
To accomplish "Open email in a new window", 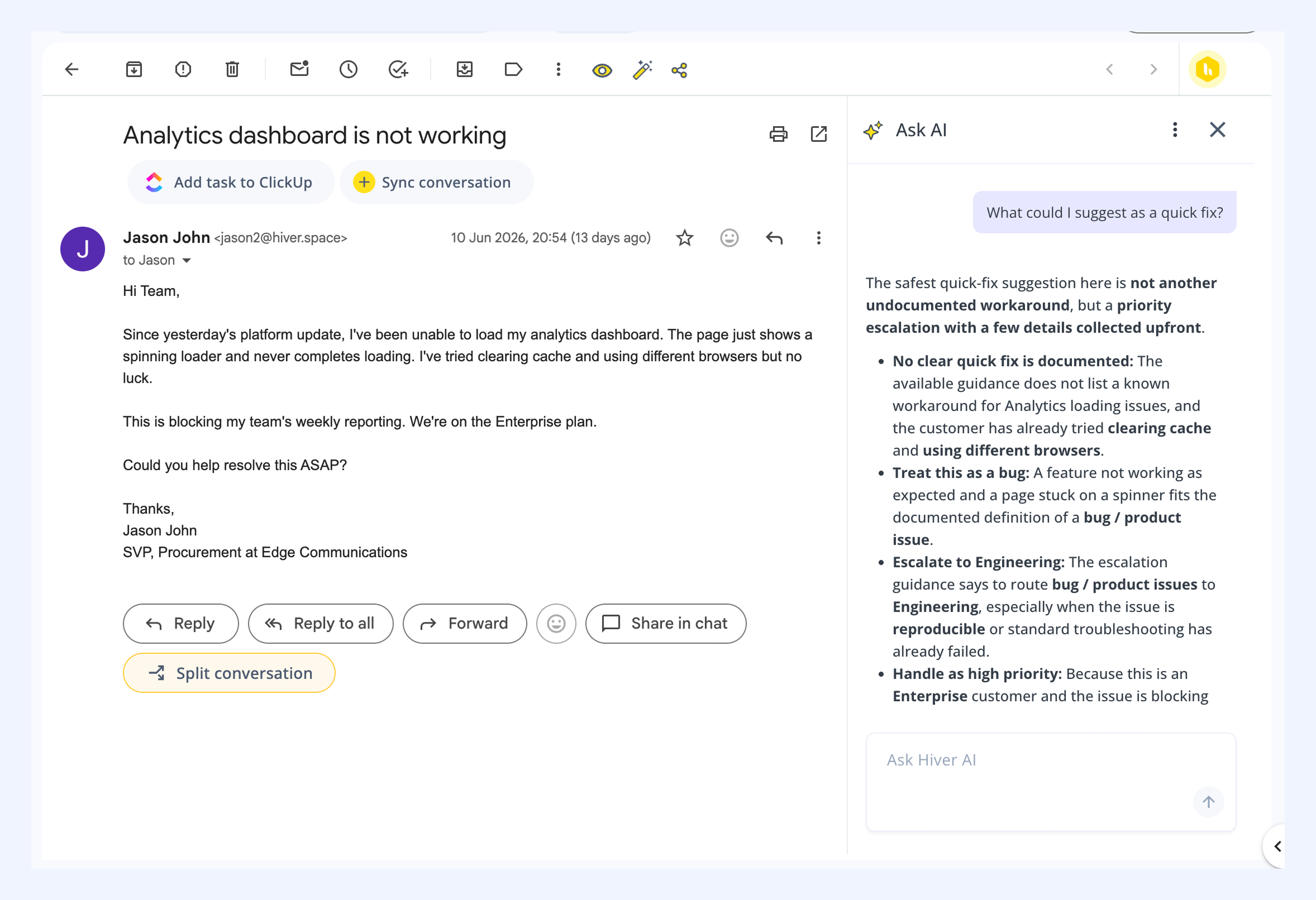I will (819, 134).
